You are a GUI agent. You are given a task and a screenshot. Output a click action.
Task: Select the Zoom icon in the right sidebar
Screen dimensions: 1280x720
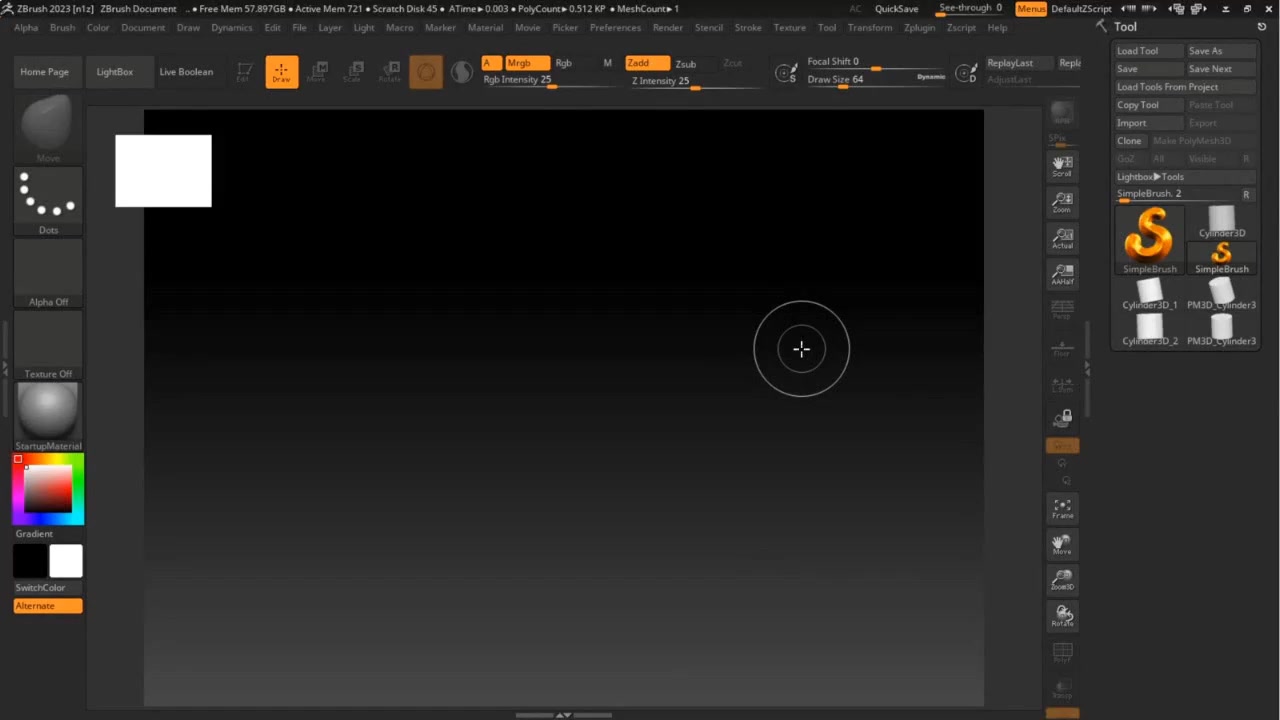click(1062, 202)
